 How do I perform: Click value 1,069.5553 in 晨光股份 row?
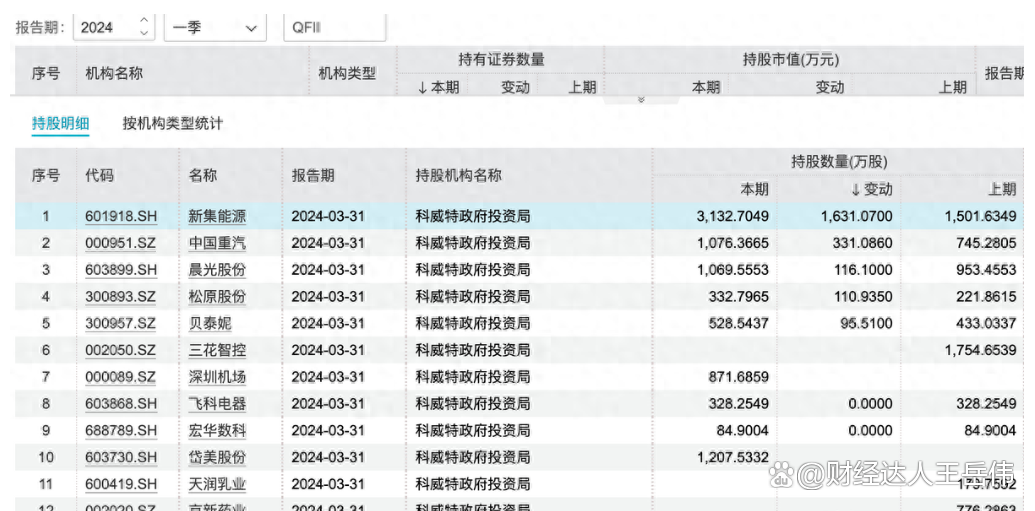pyautogui.click(x=732, y=270)
